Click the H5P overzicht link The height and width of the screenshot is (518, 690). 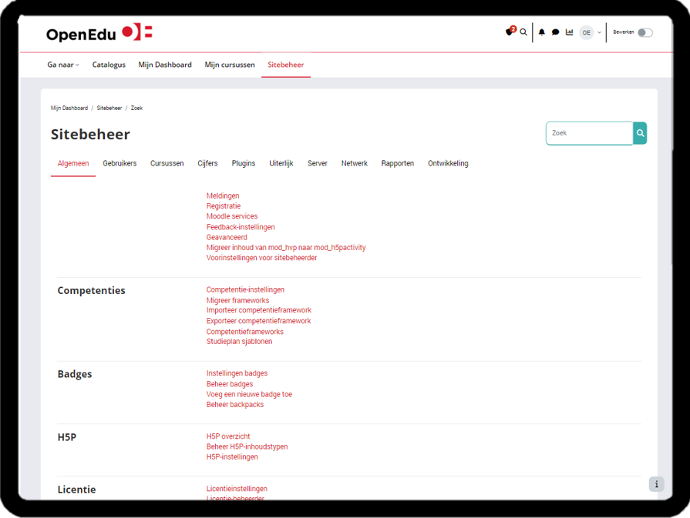coord(228,436)
